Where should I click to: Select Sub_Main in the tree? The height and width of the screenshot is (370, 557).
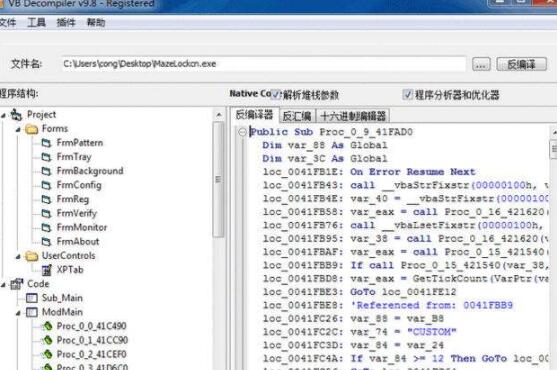coord(62,298)
